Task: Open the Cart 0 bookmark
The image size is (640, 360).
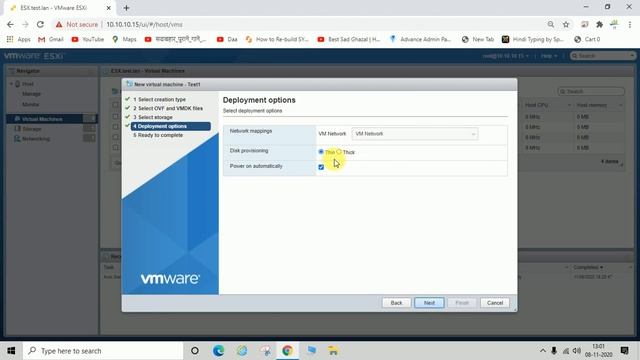Action: tap(587, 39)
